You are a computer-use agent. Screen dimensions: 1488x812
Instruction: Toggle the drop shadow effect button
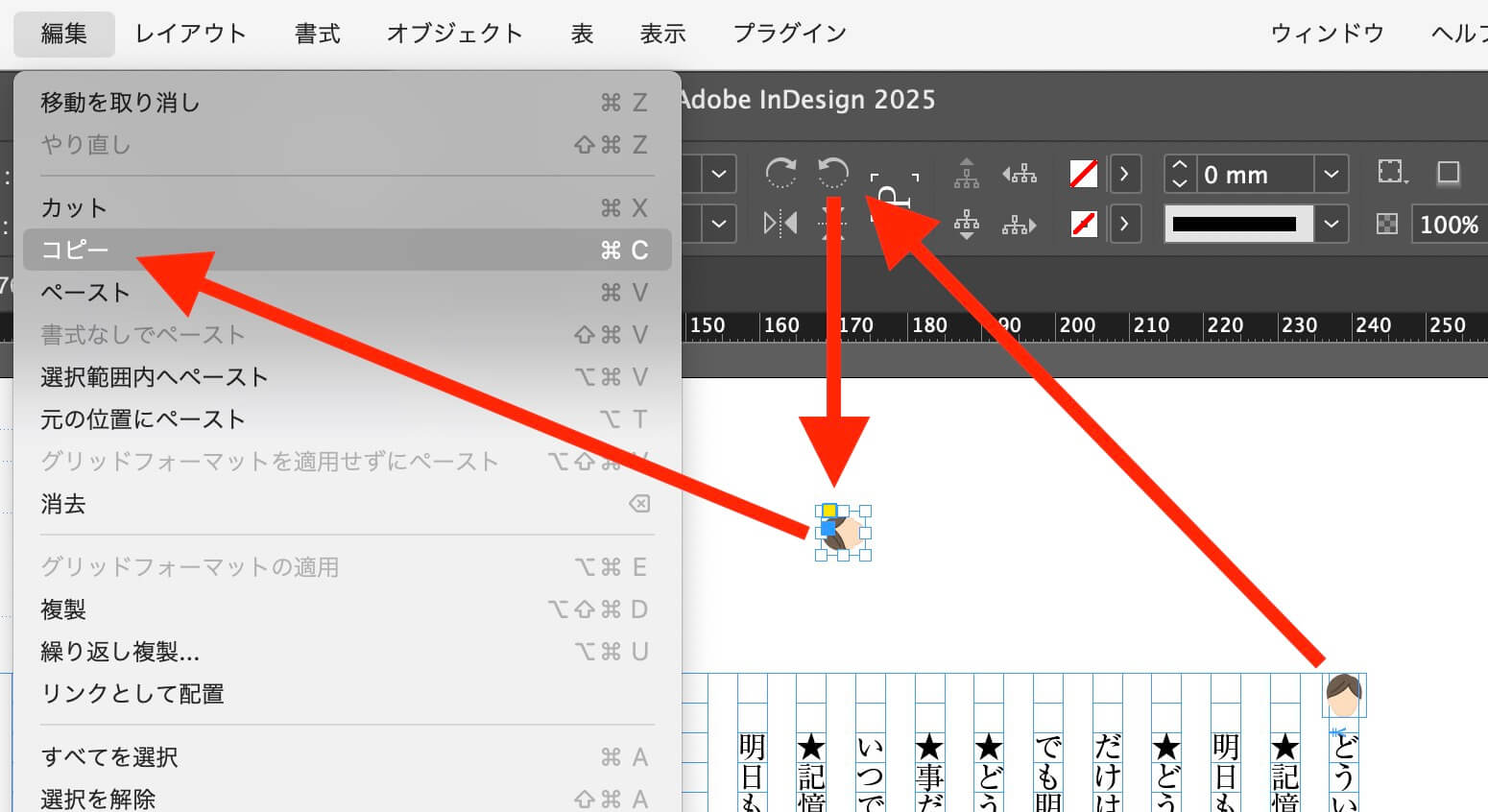(1448, 174)
